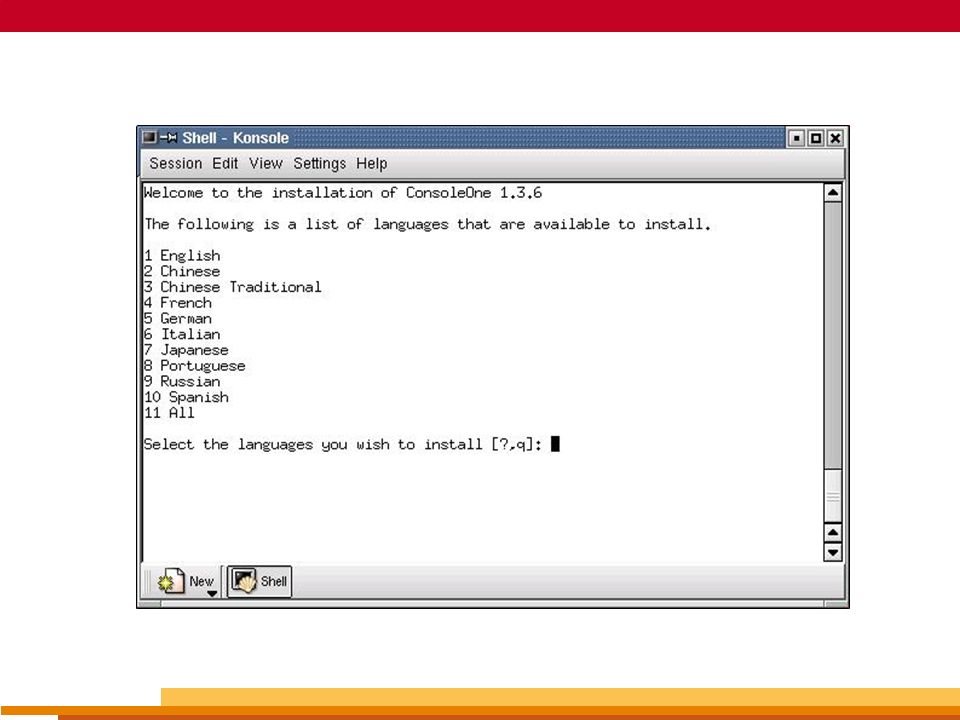The height and width of the screenshot is (720, 960).
Task: Click the "Select the languages" prompt text
Action: [x=343, y=444]
